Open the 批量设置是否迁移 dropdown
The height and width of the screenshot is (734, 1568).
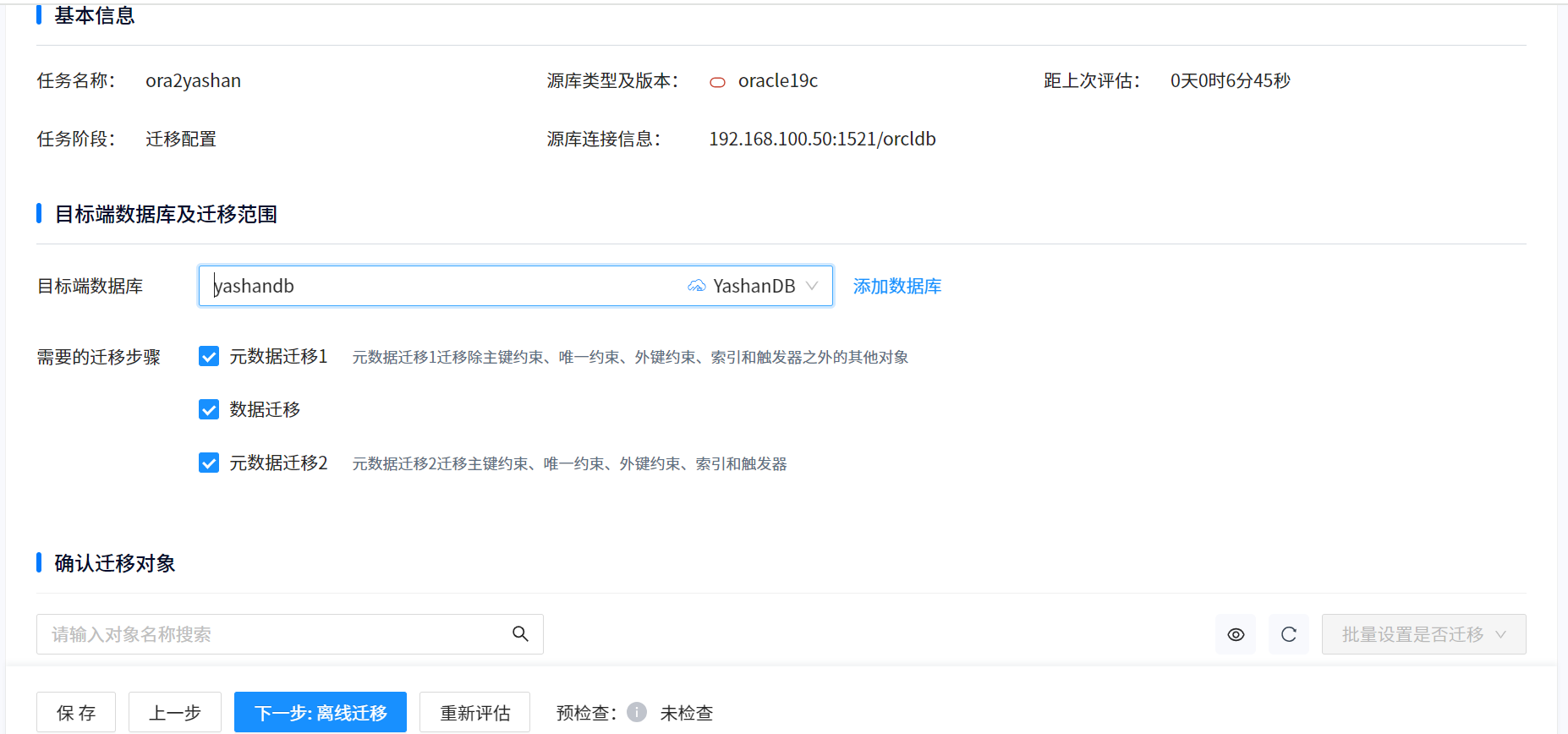(x=1423, y=634)
